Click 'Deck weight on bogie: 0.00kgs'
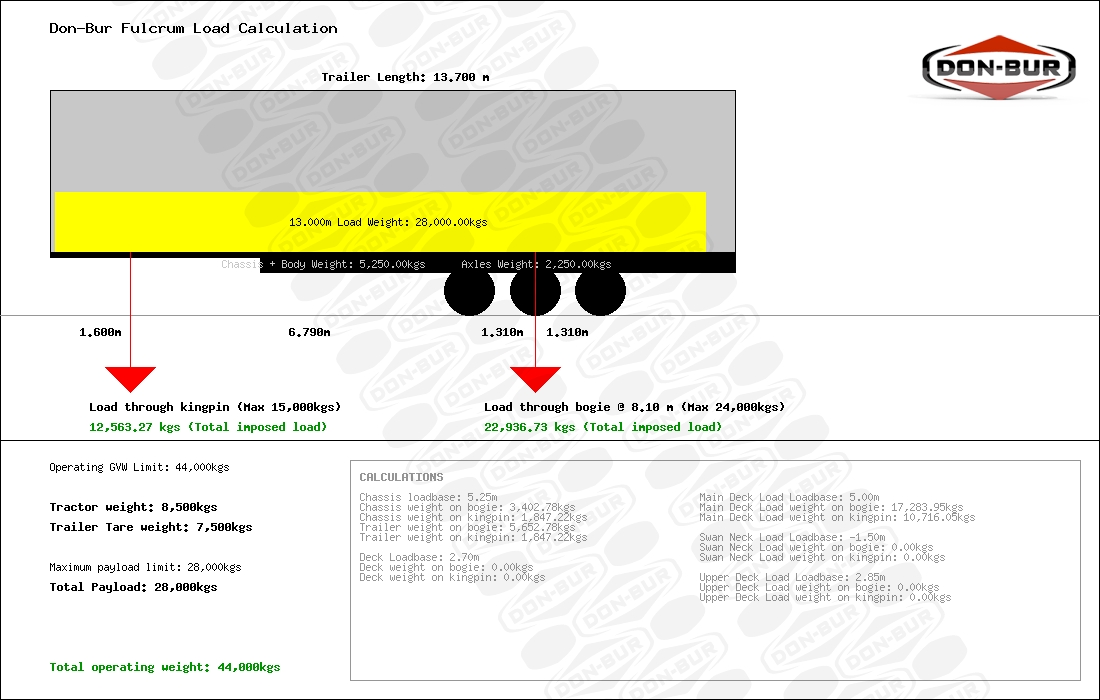 446,567
